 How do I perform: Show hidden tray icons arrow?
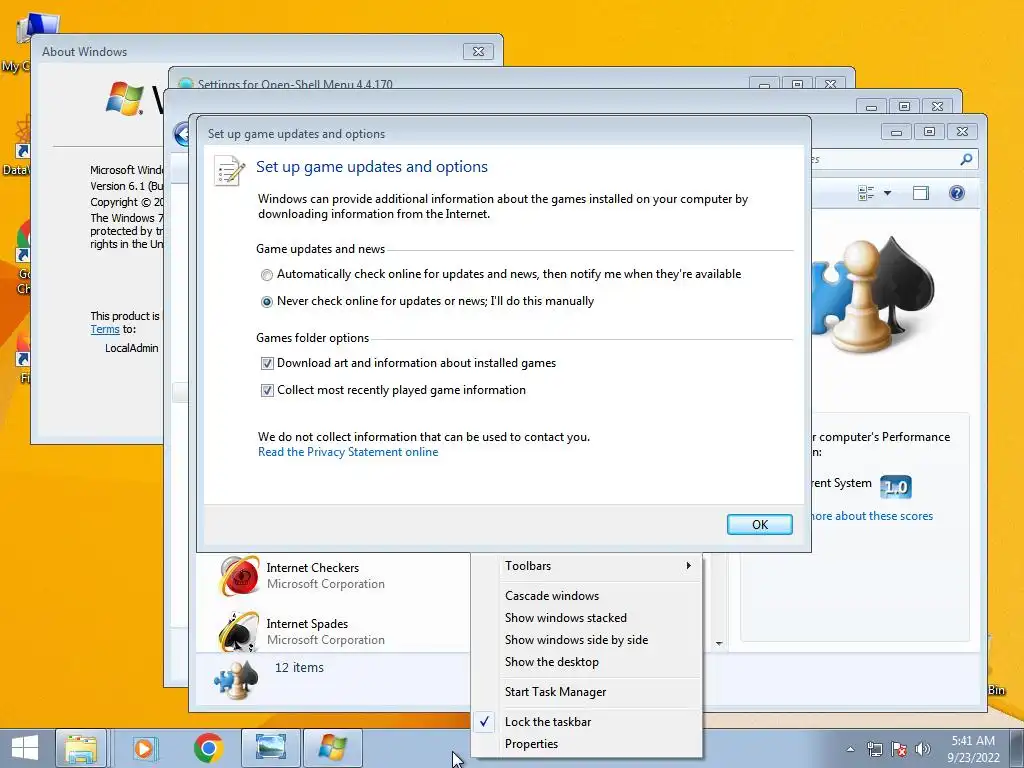point(850,749)
